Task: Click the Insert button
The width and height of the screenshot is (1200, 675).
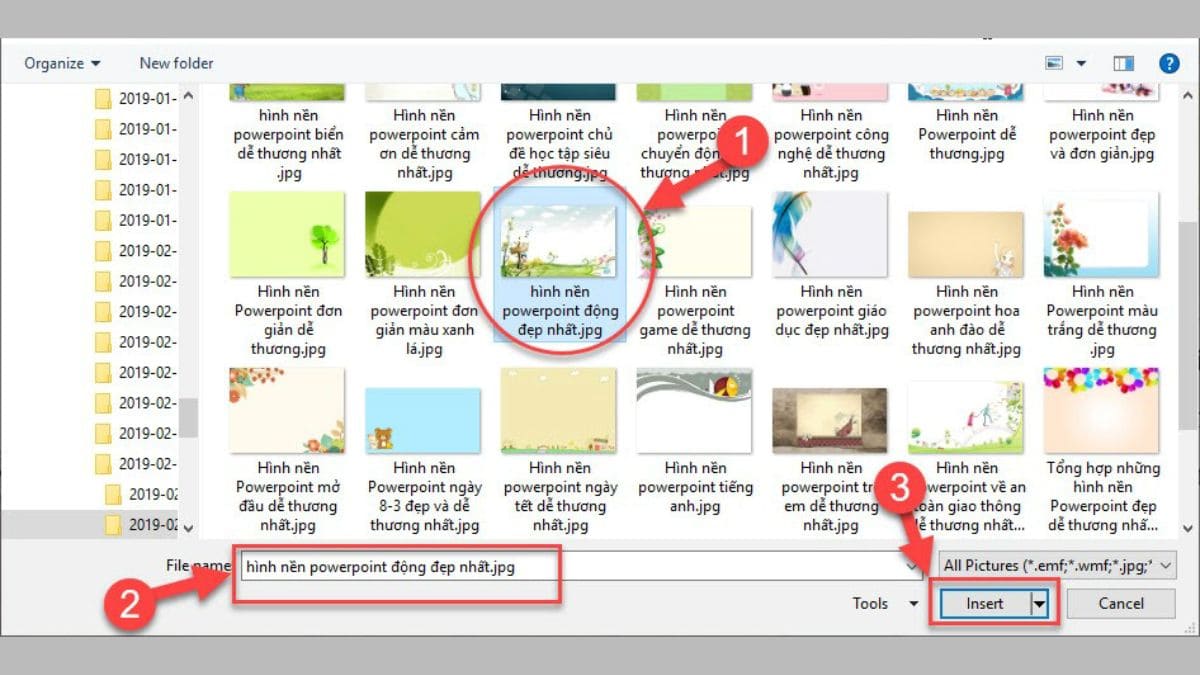Action: click(x=984, y=603)
